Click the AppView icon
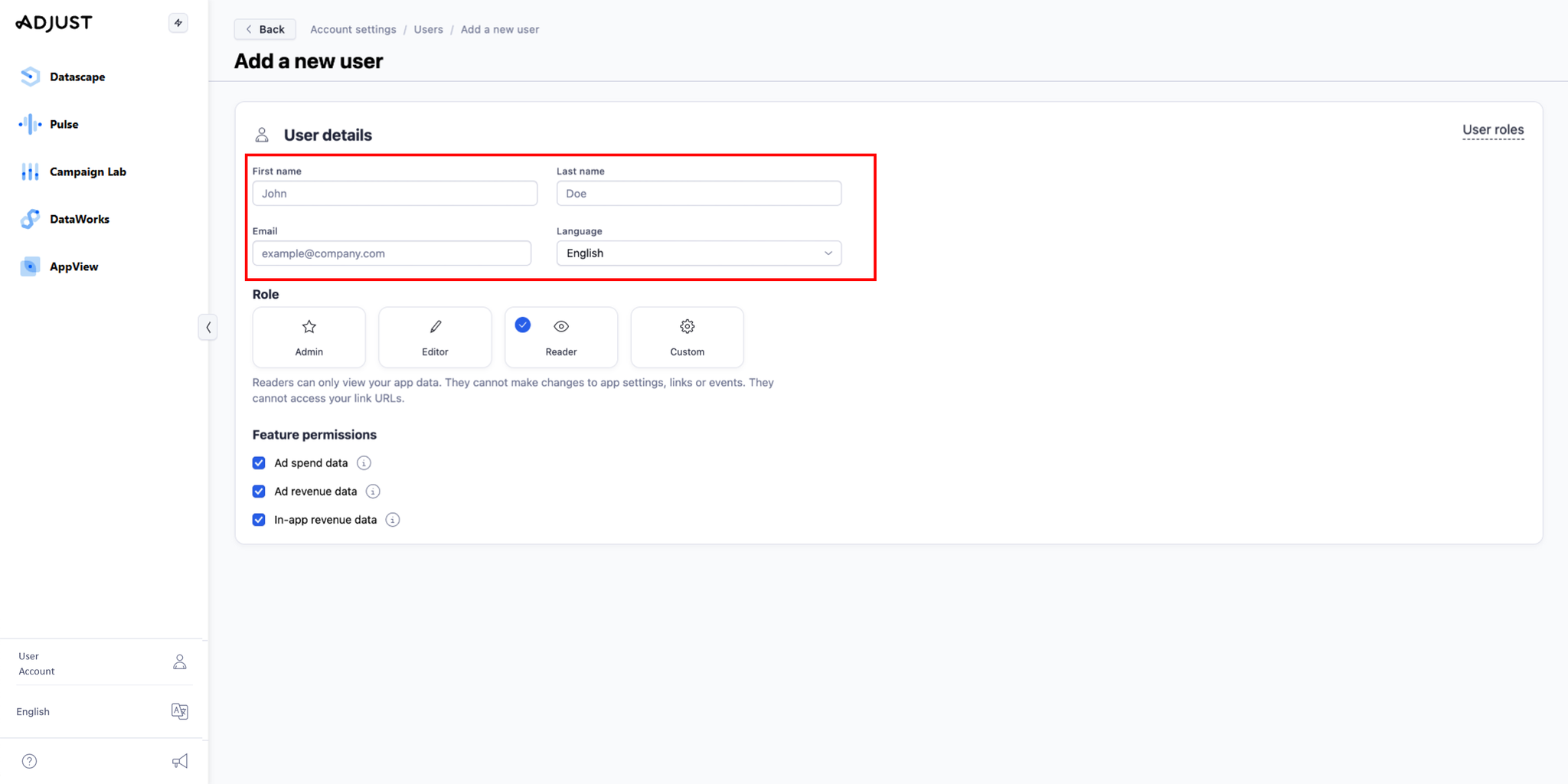1568x784 pixels. 30,266
